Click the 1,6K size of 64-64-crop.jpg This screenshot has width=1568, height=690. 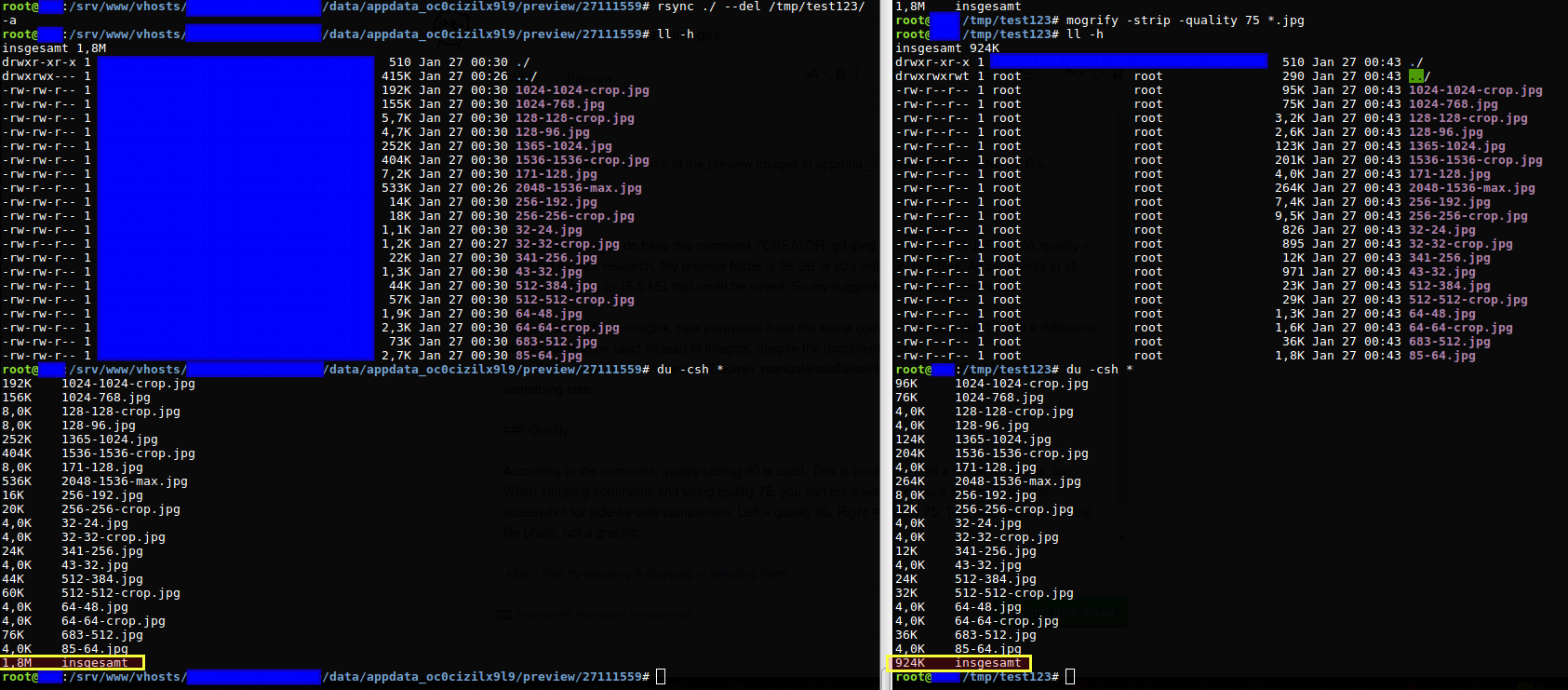pyautogui.click(x=1290, y=328)
